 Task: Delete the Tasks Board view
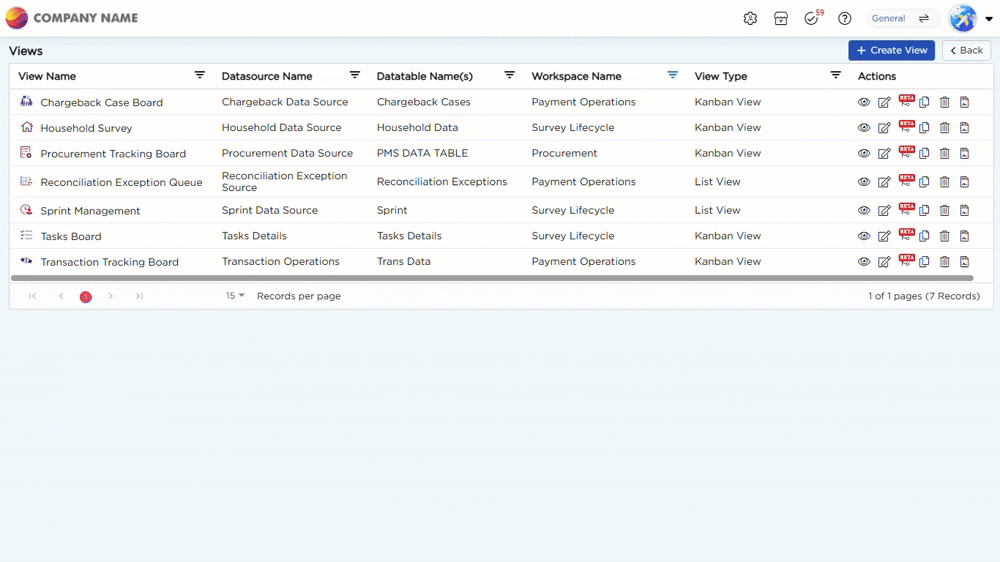[945, 236]
